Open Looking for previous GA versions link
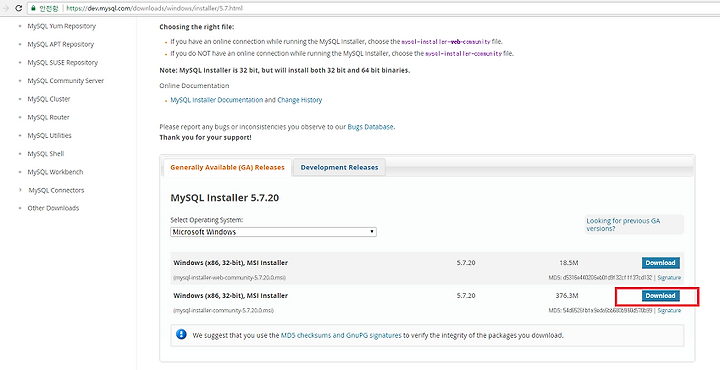The height and width of the screenshot is (370, 720). [623, 224]
